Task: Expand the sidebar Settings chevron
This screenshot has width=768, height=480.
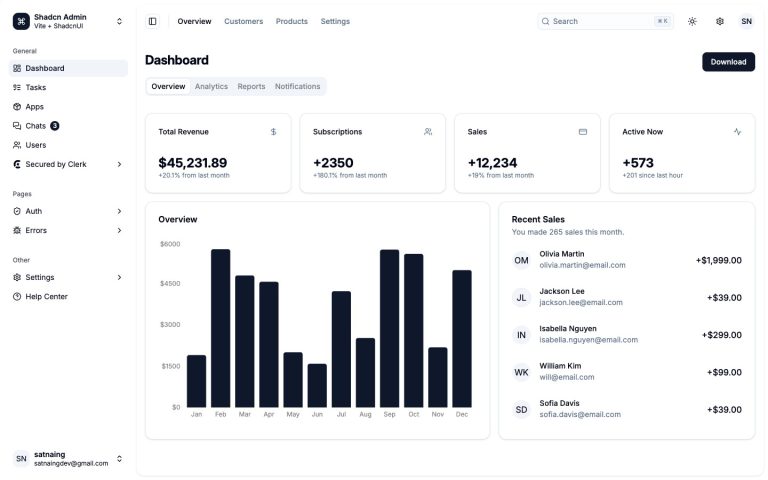Action: 120,278
